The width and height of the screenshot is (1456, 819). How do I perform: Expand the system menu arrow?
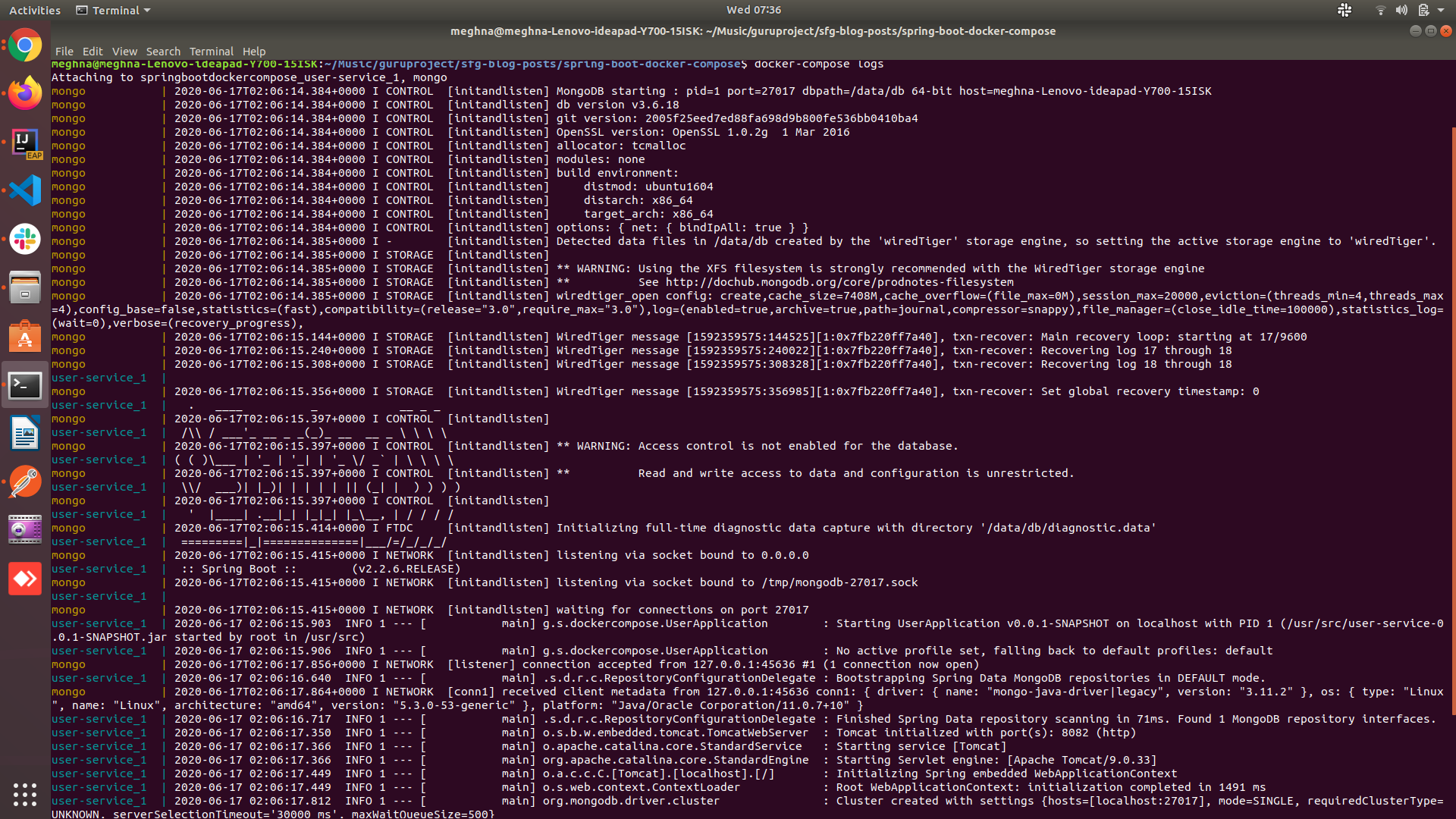click(1440, 10)
